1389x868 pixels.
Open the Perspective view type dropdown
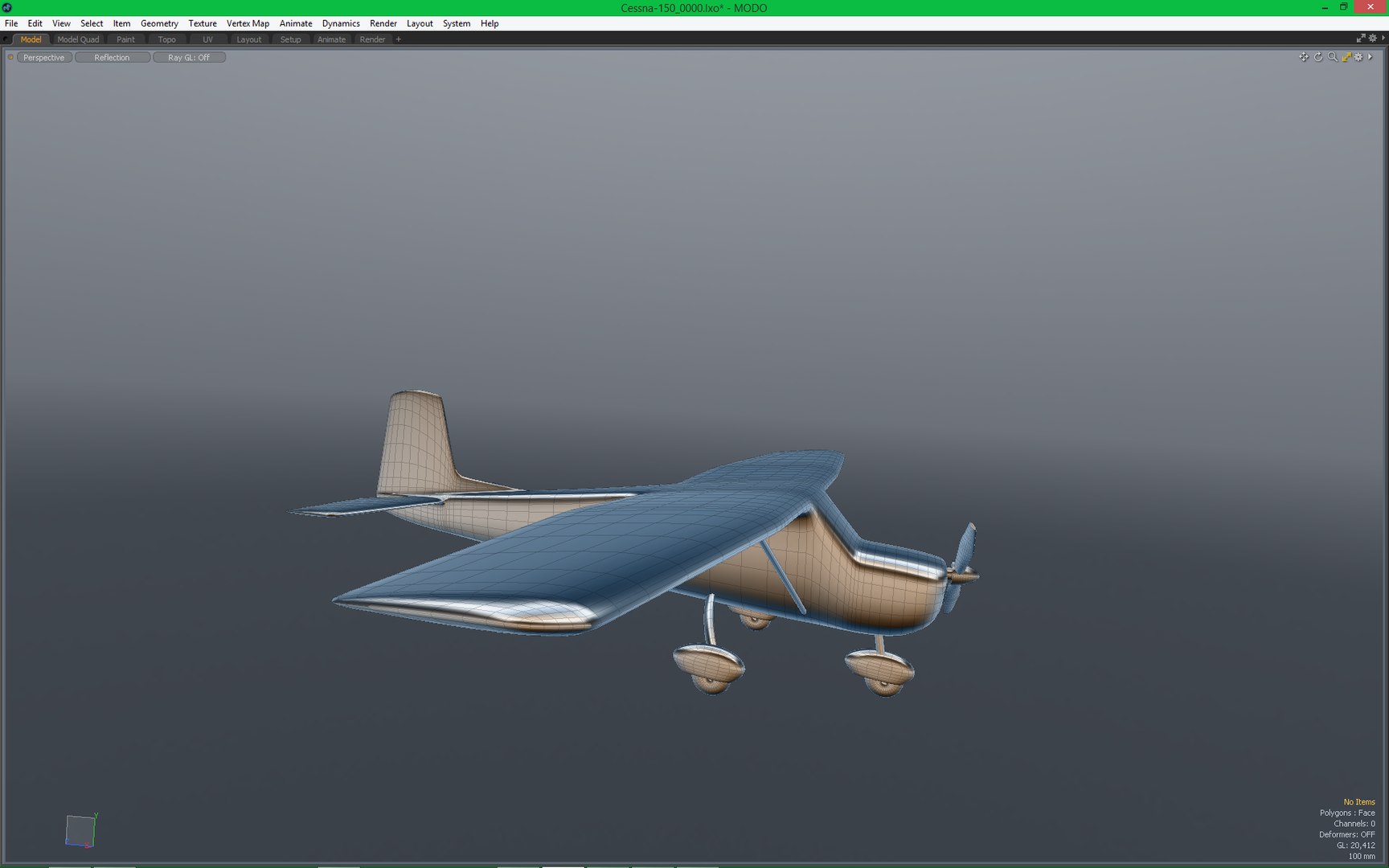[44, 57]
